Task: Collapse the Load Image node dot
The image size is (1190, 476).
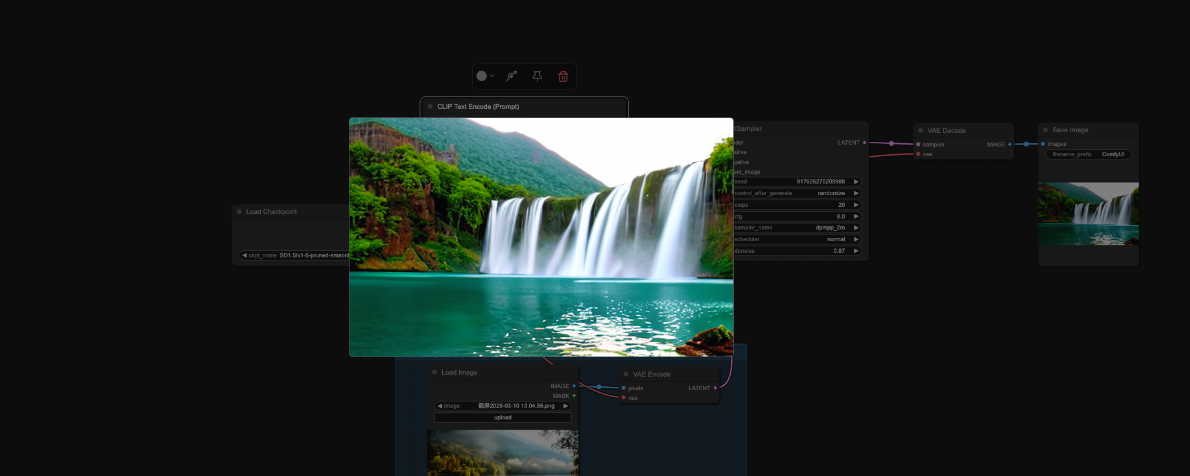Action: pyautogui.click(x=434, y=373)
